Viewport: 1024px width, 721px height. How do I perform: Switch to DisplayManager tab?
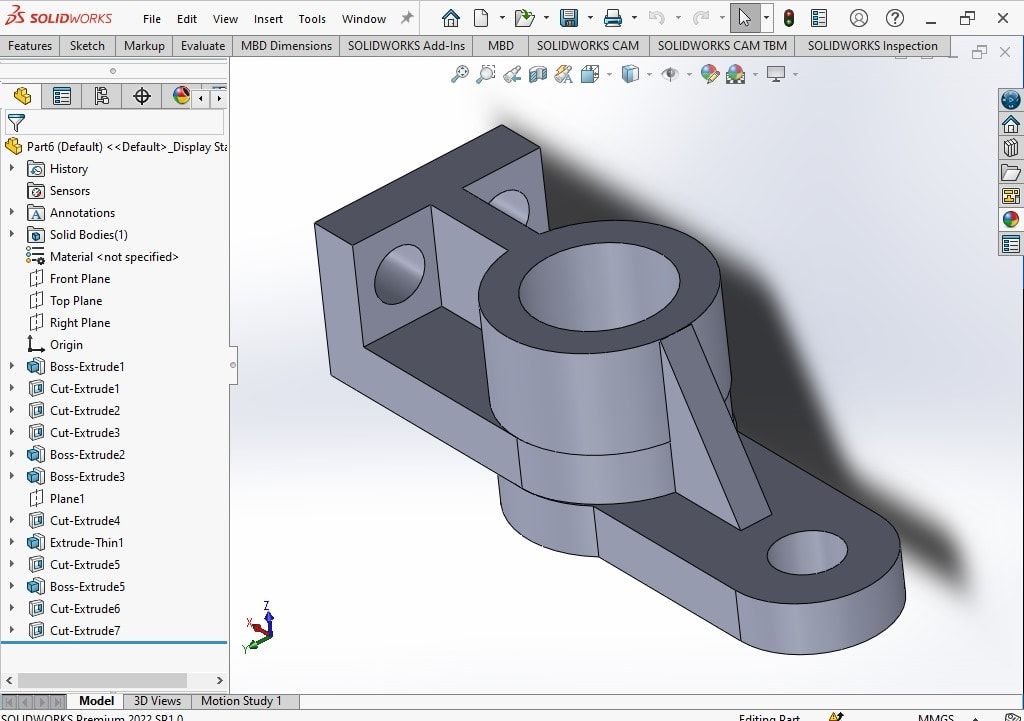pos(181,97)
